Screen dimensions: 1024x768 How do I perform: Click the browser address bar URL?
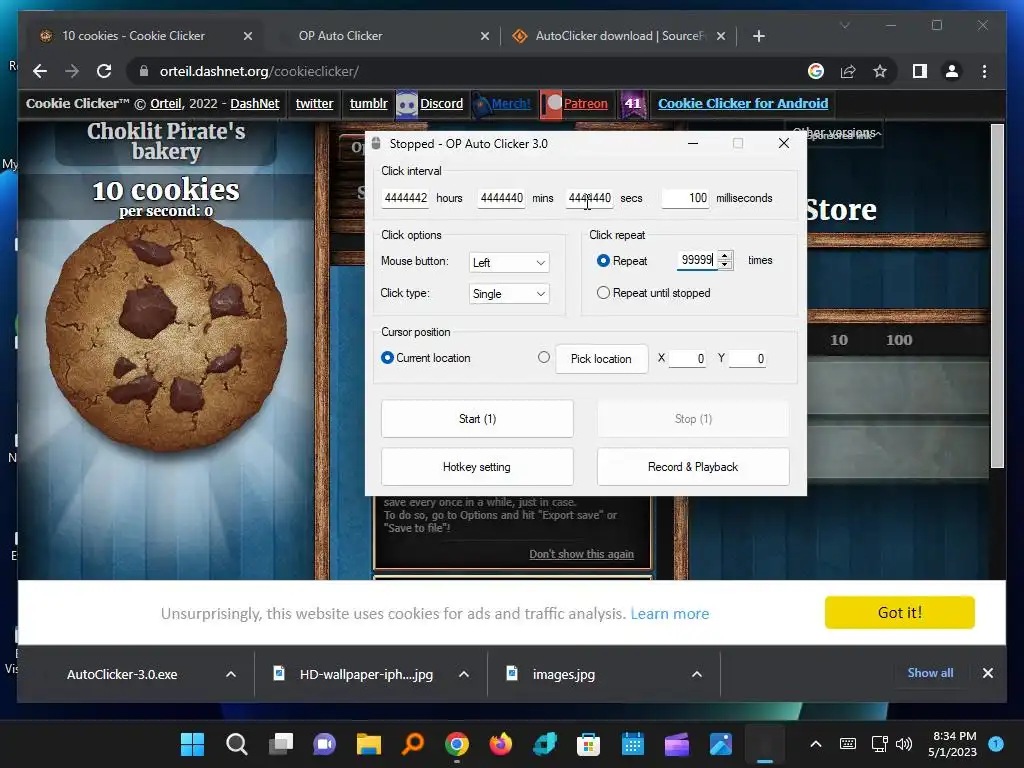click(x=259, y=71)
